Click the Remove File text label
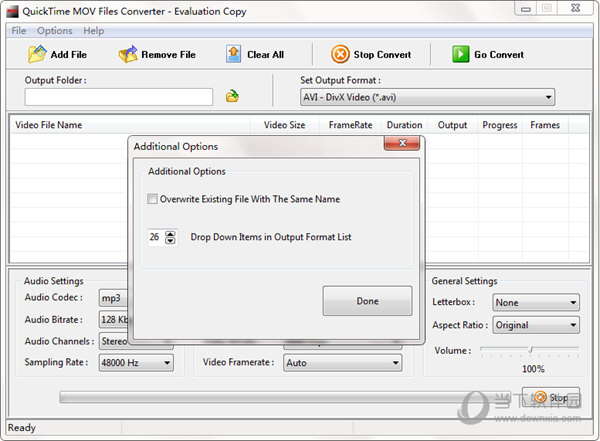Image resolution: width=600 pixels, height=441 pixels. pos(168,55)
